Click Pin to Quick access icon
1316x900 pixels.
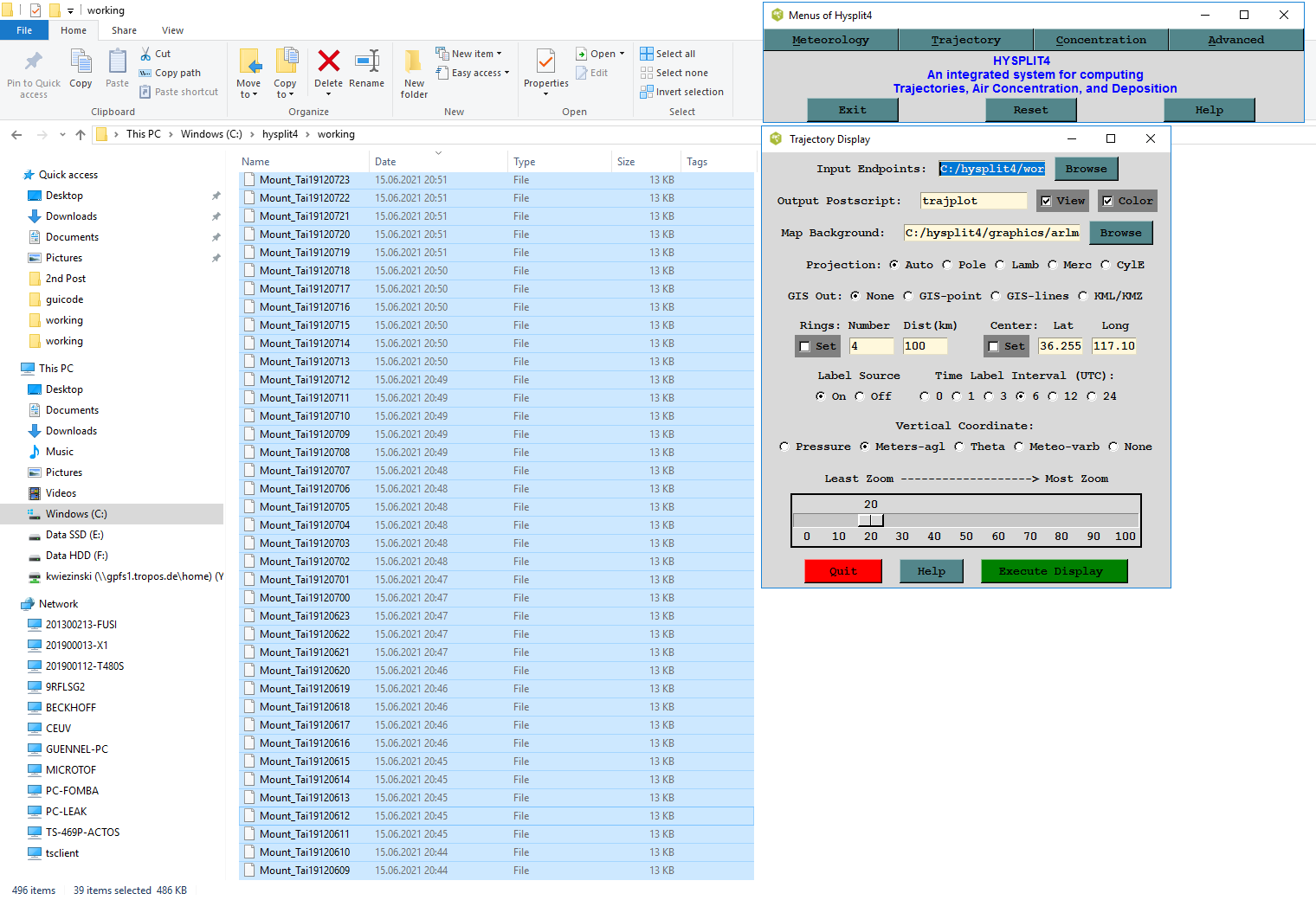pos(33,62)
